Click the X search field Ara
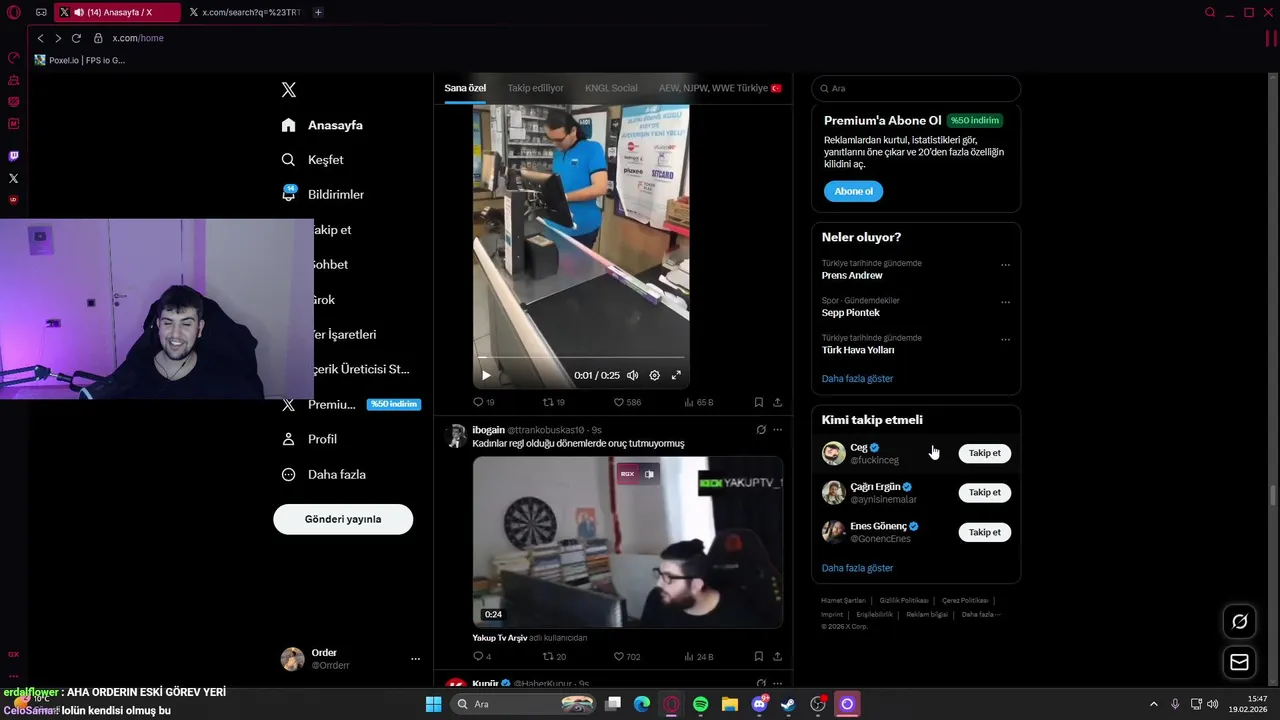 pos(916,88)
